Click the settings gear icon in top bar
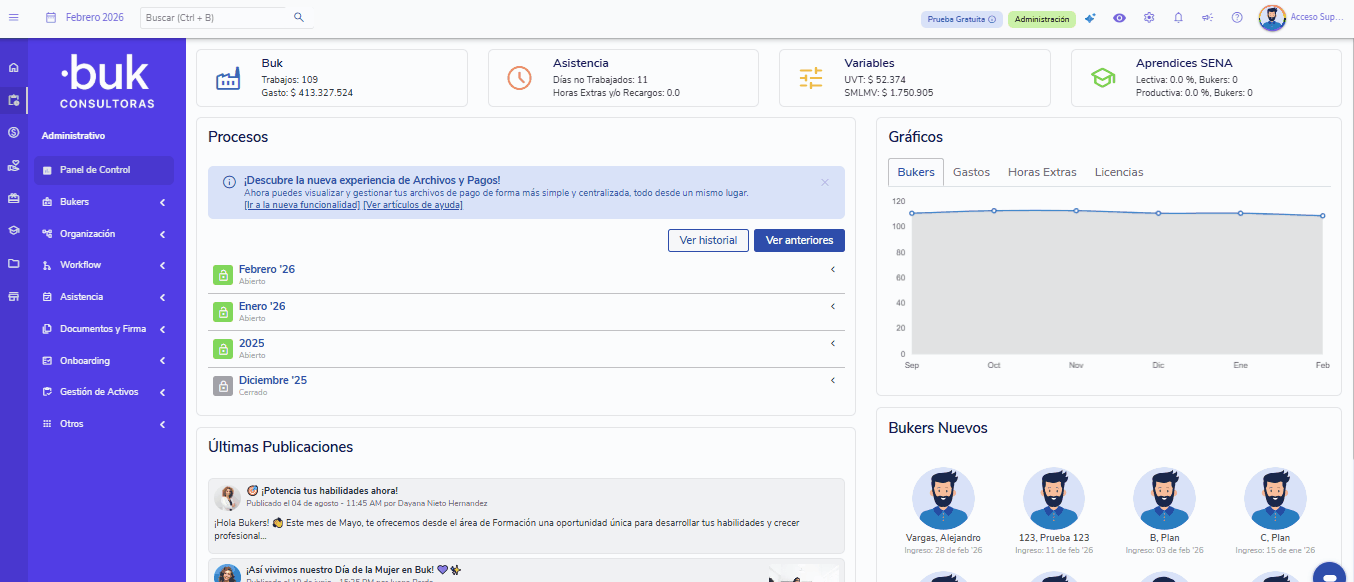This screenshot has height=582, width=1354. pyautogui.click(x=1149, y=18)
